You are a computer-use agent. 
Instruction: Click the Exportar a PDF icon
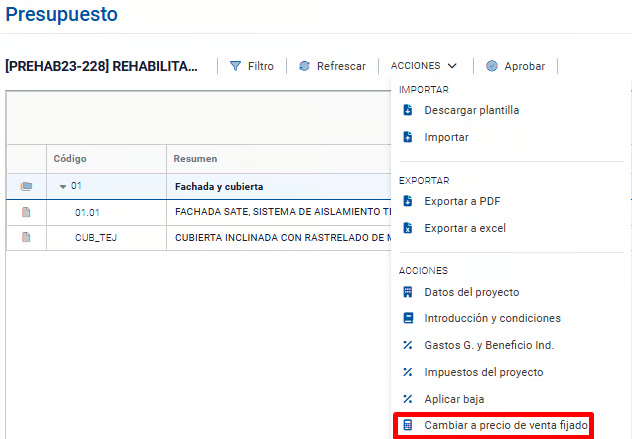[408, 202]
